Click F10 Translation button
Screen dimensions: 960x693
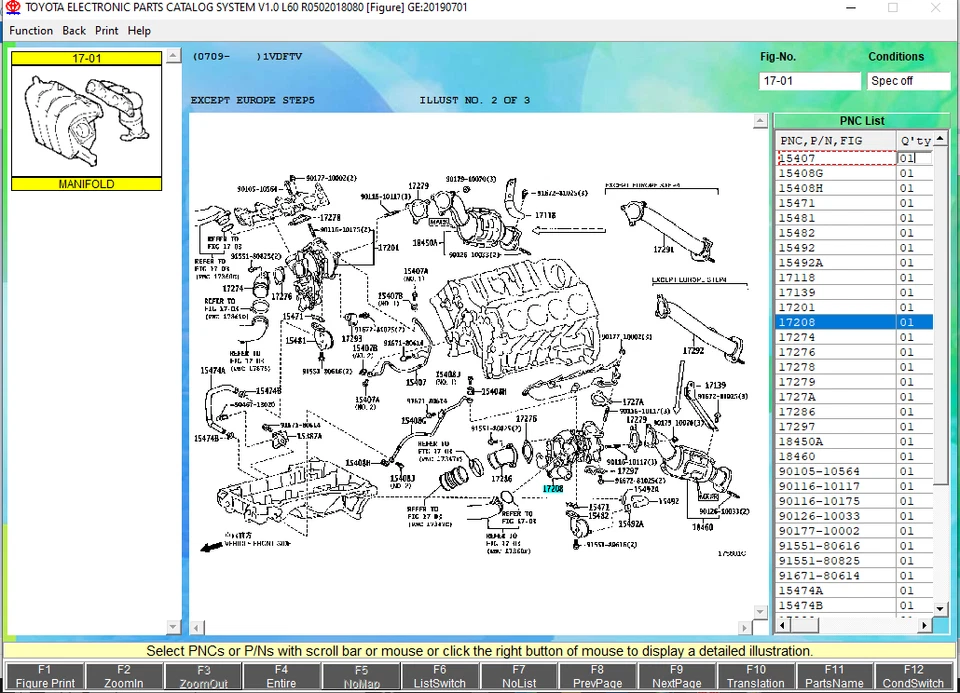coord(755,677)
